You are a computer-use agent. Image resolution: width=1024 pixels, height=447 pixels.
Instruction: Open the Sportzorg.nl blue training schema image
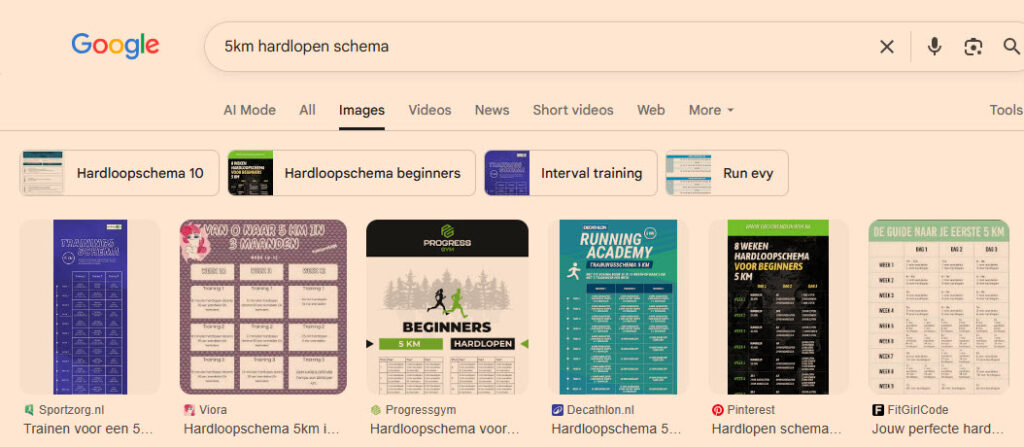pos(90,307)
